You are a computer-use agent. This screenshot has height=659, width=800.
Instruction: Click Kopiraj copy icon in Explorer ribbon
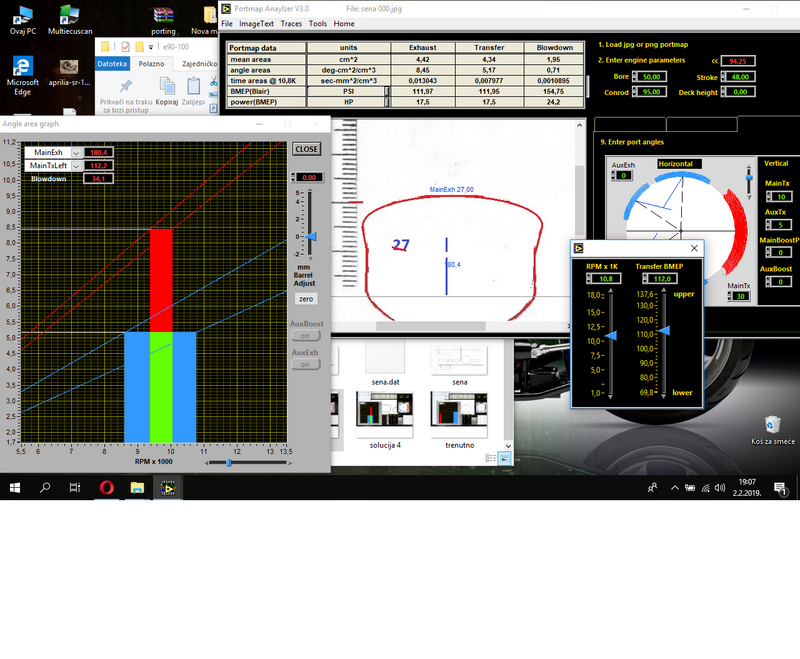[167, 91]
